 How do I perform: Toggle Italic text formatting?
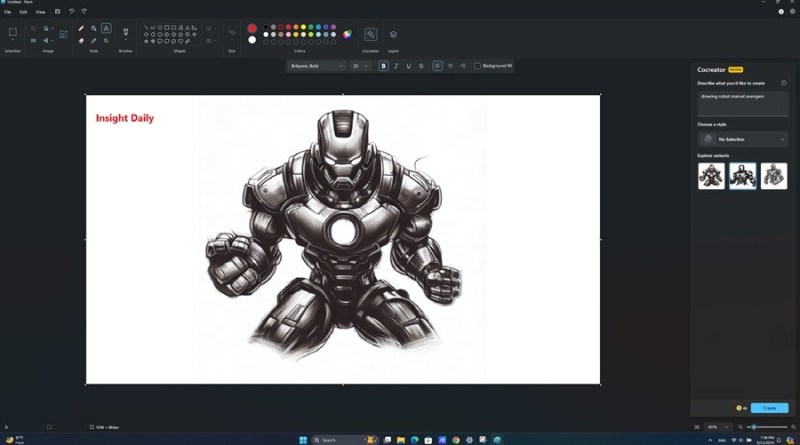click(396, 66)
